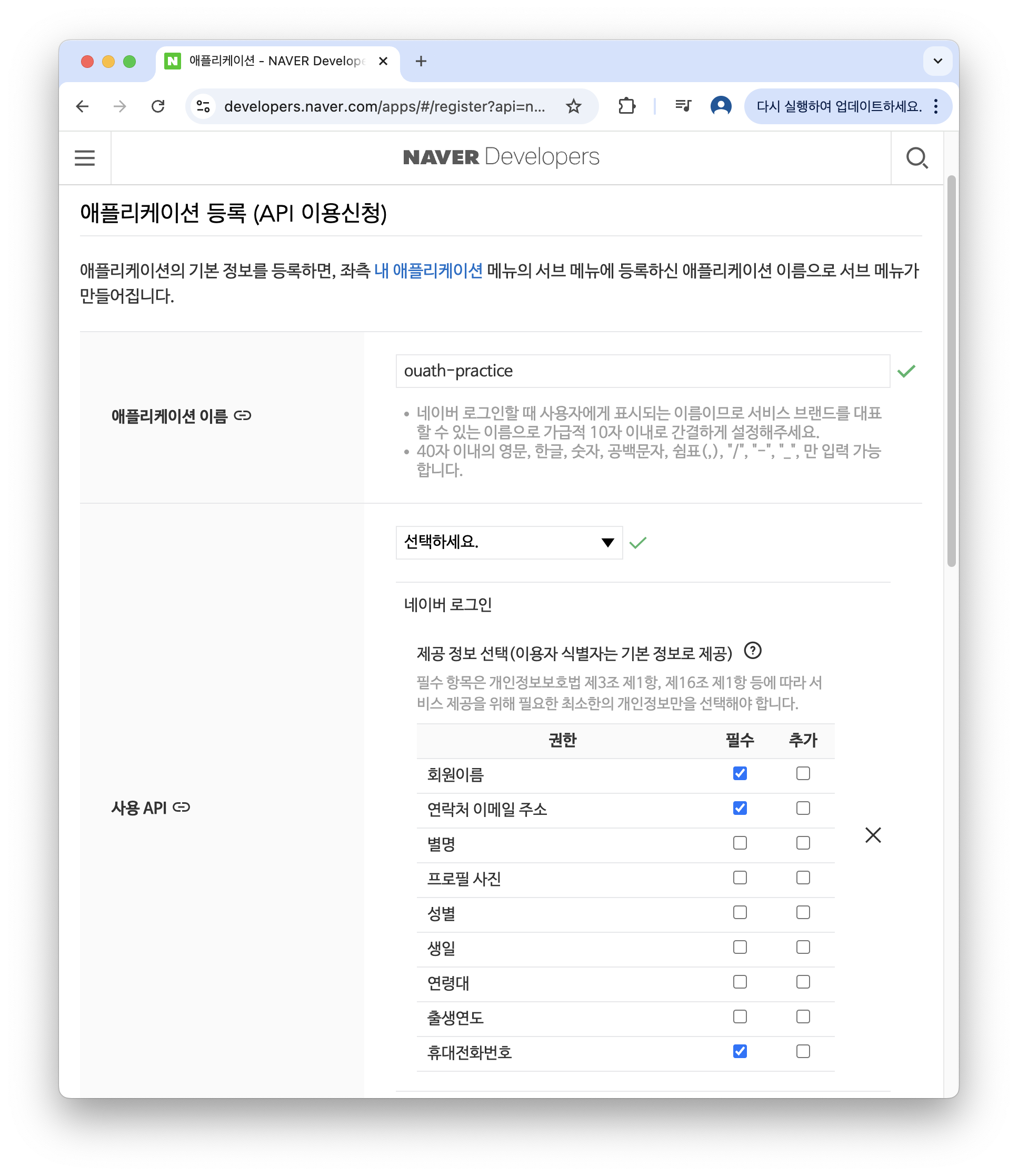Image resolution: width=1018 pixels, height=1176 pixels.
Task: Open the 선택하세요 API dropdown
Action: click(508, 543)
